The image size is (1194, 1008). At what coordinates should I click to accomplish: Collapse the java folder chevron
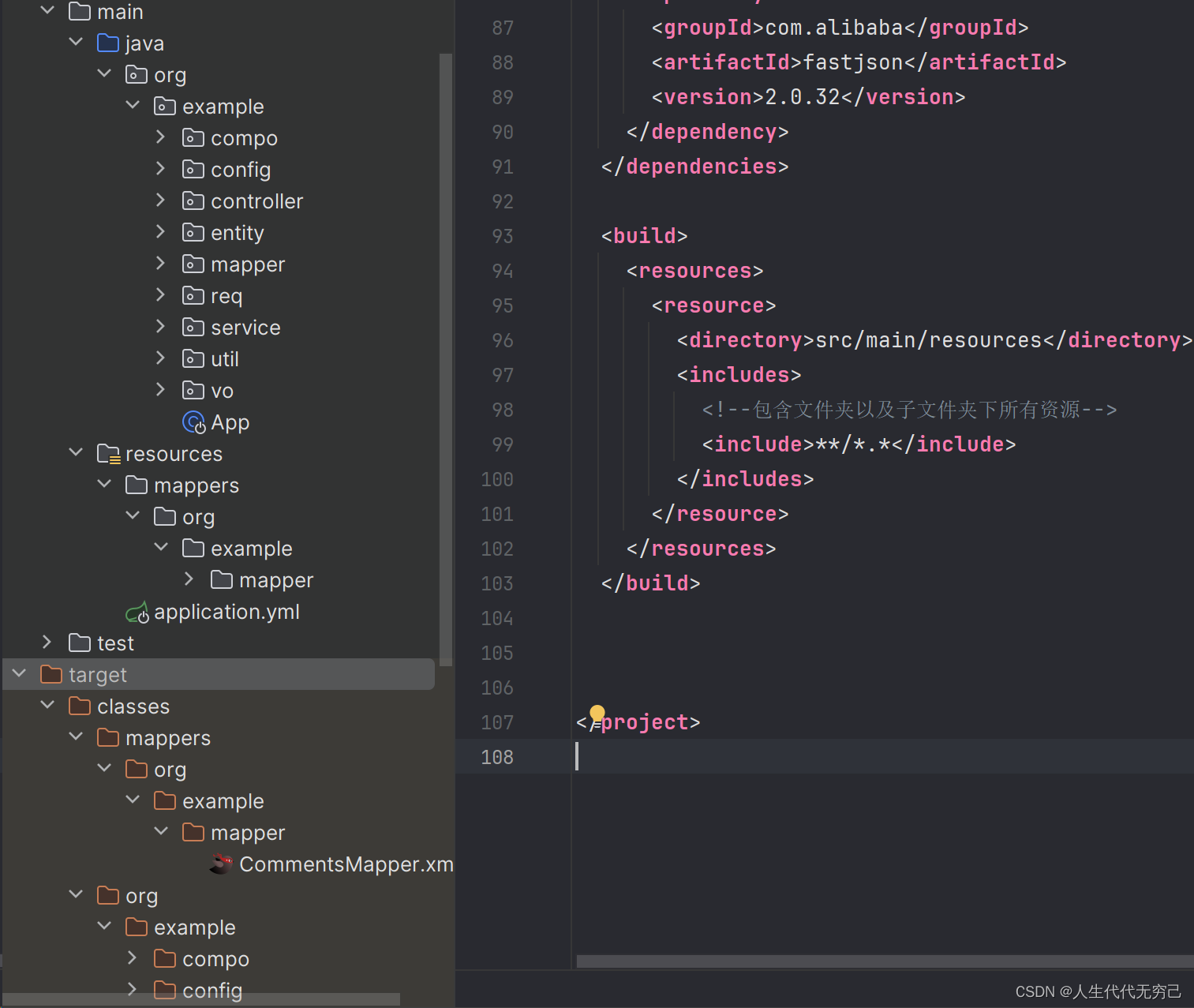(x=76, y=42)
